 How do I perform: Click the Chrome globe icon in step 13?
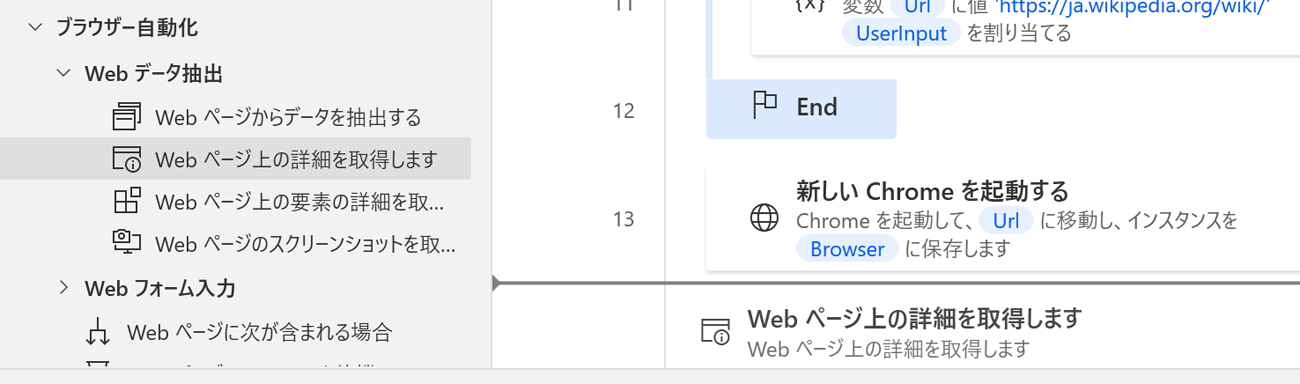[x=765, y=218]
